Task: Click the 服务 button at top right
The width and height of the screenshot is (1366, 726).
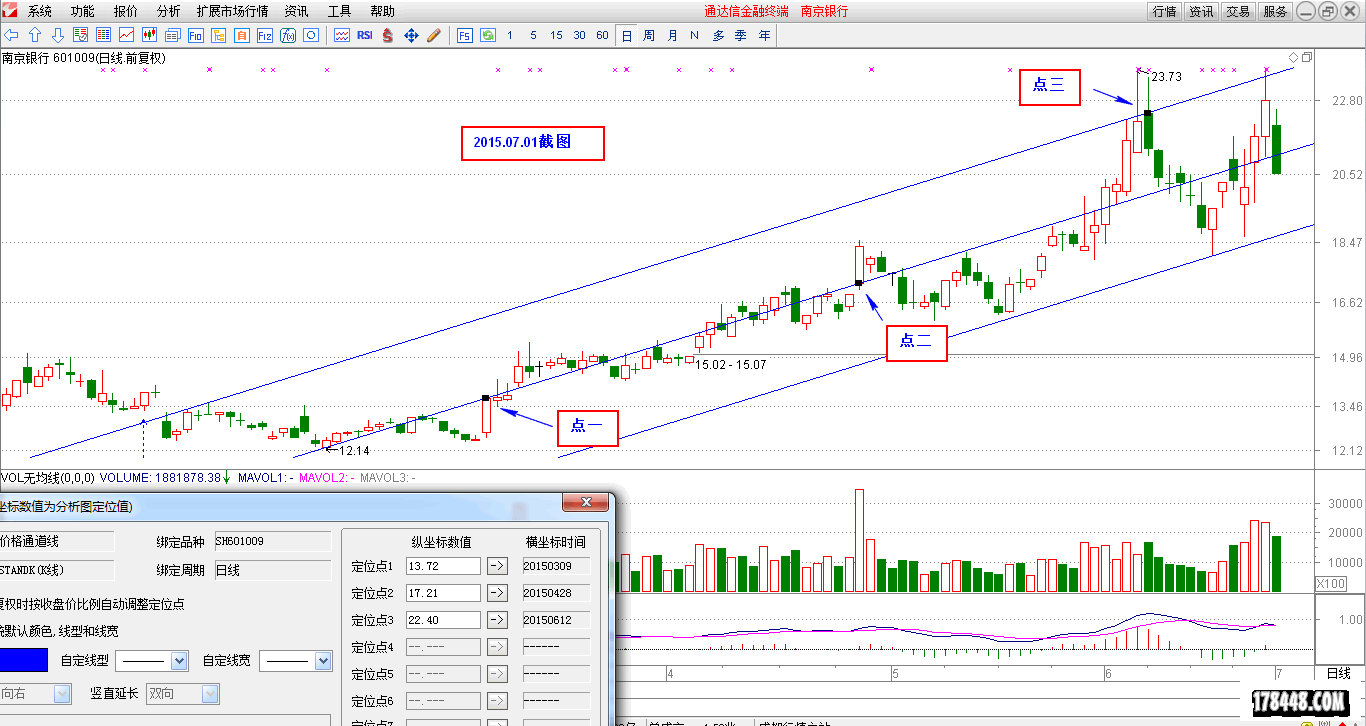Action: [1275, 11]
